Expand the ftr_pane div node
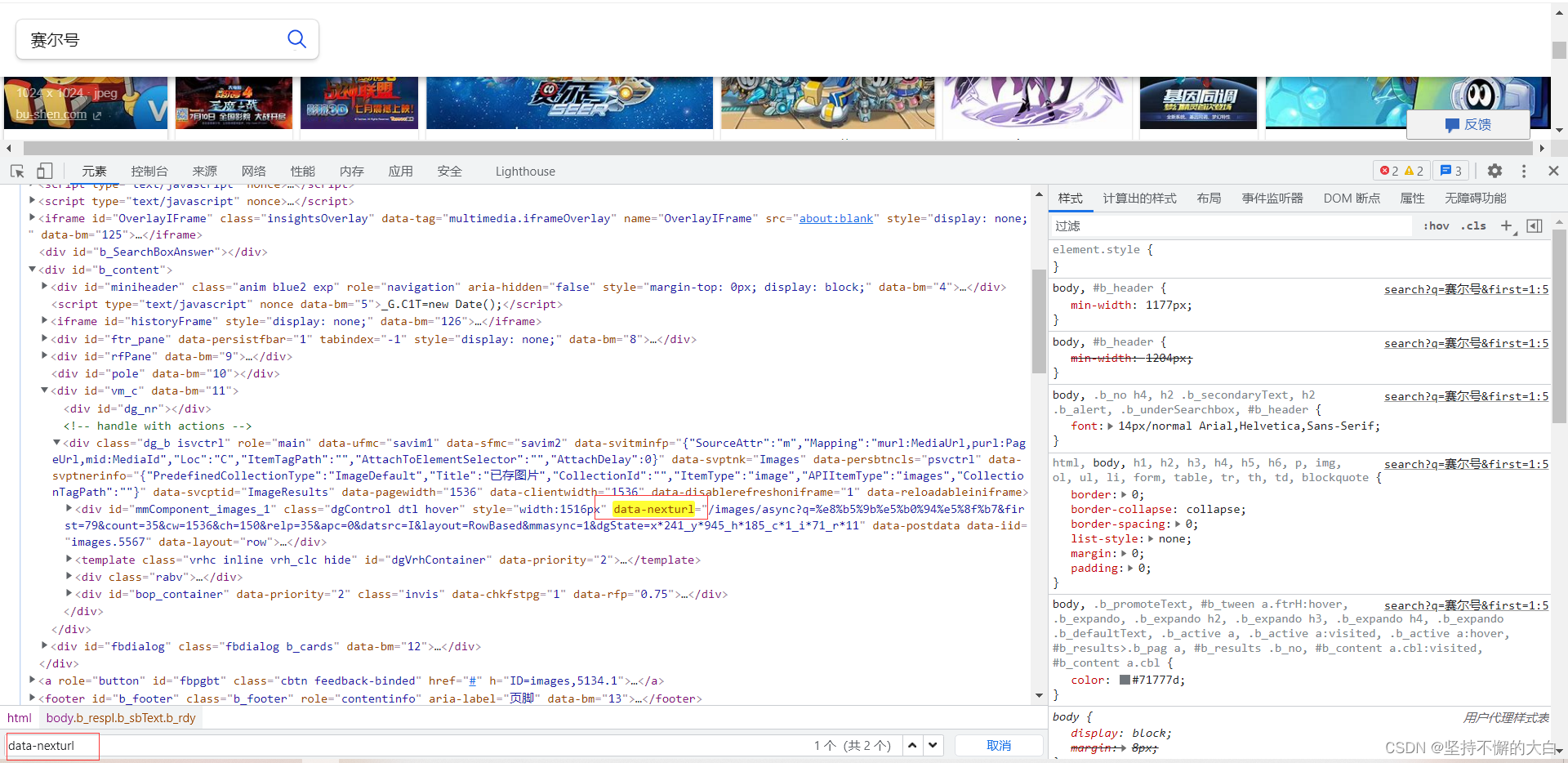This screenshot has height=763, width=1568. coord(45,338)
